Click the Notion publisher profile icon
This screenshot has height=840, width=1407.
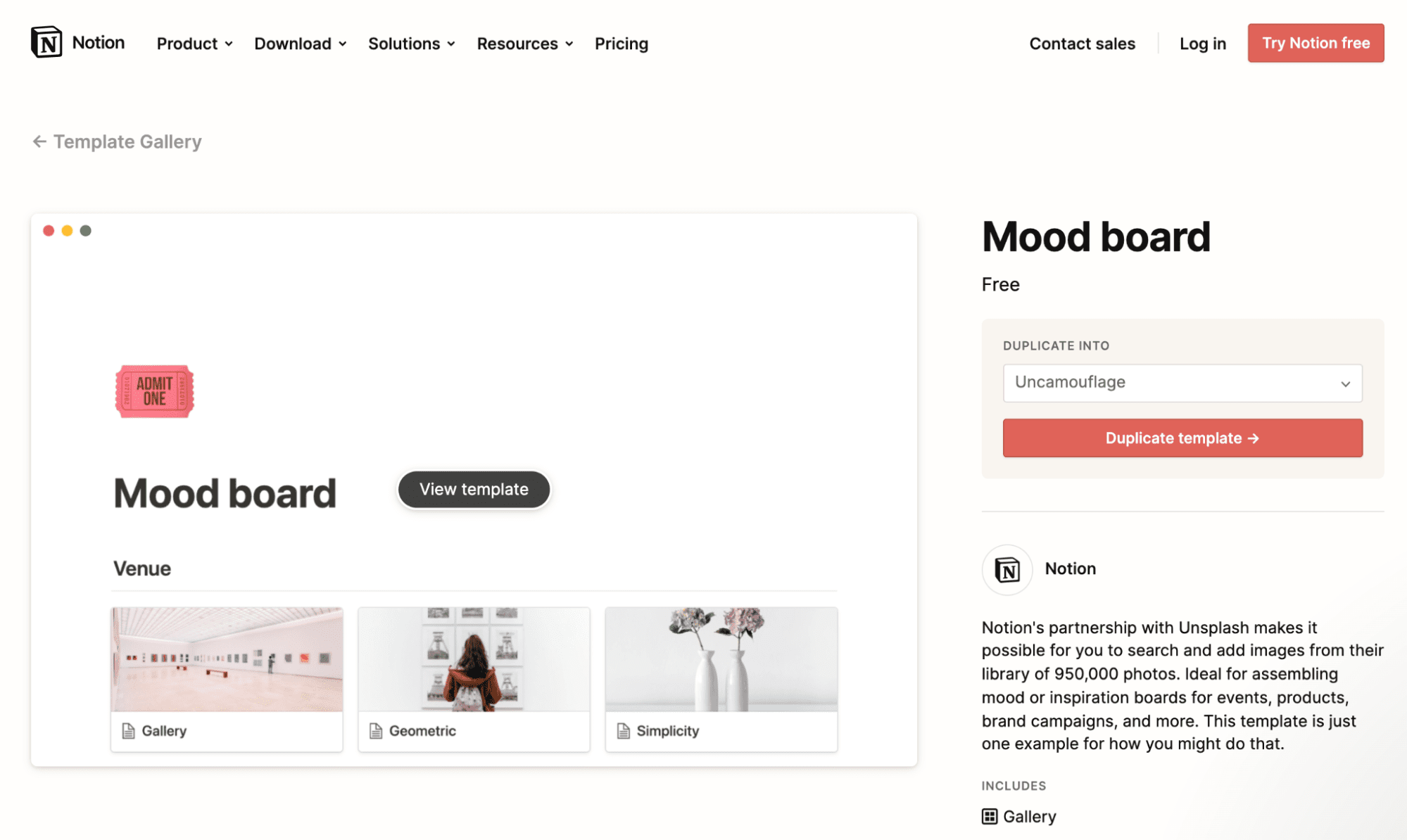pos(1006,568)
